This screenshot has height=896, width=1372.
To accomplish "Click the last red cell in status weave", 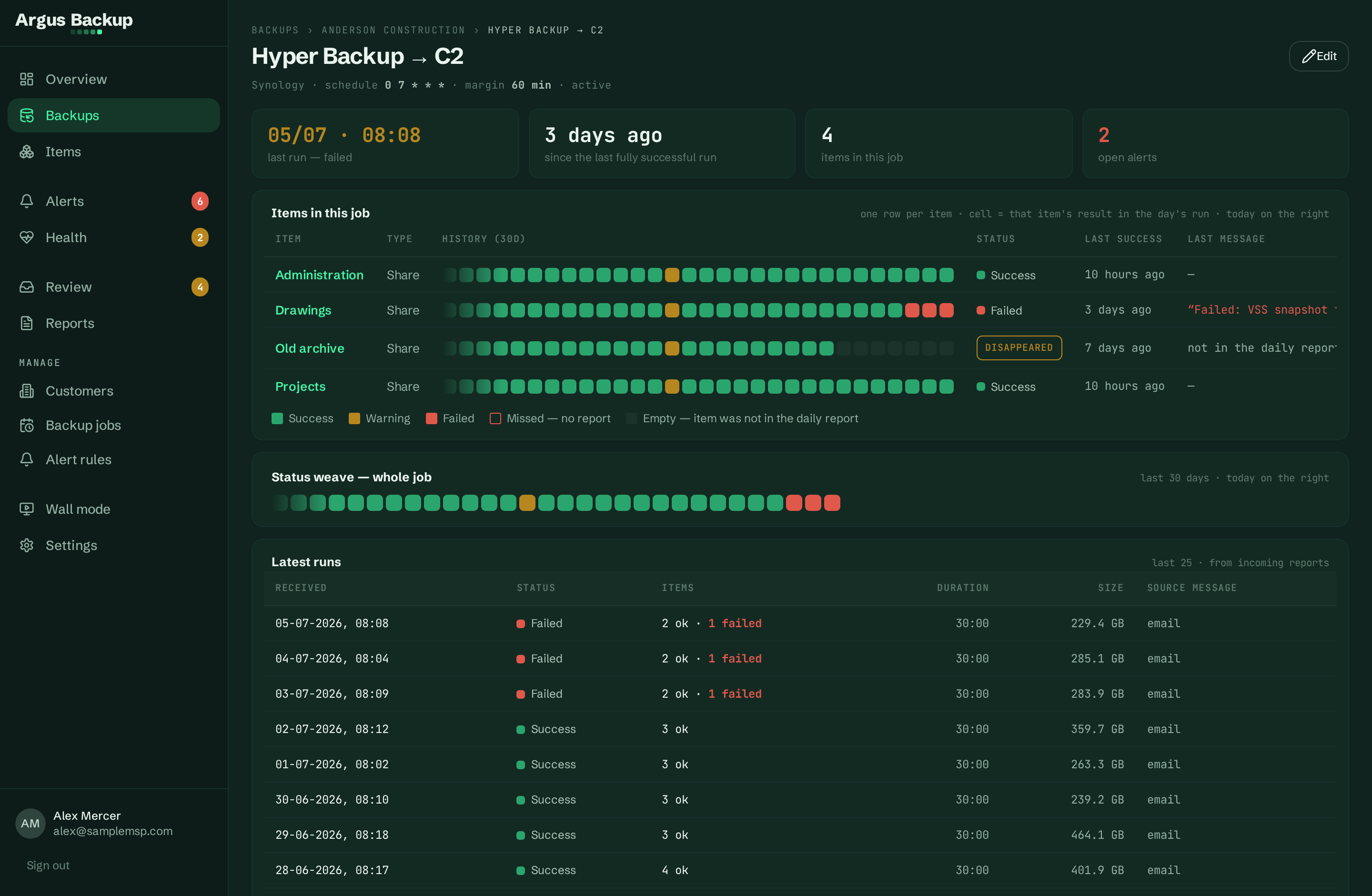I will (832, 503).
